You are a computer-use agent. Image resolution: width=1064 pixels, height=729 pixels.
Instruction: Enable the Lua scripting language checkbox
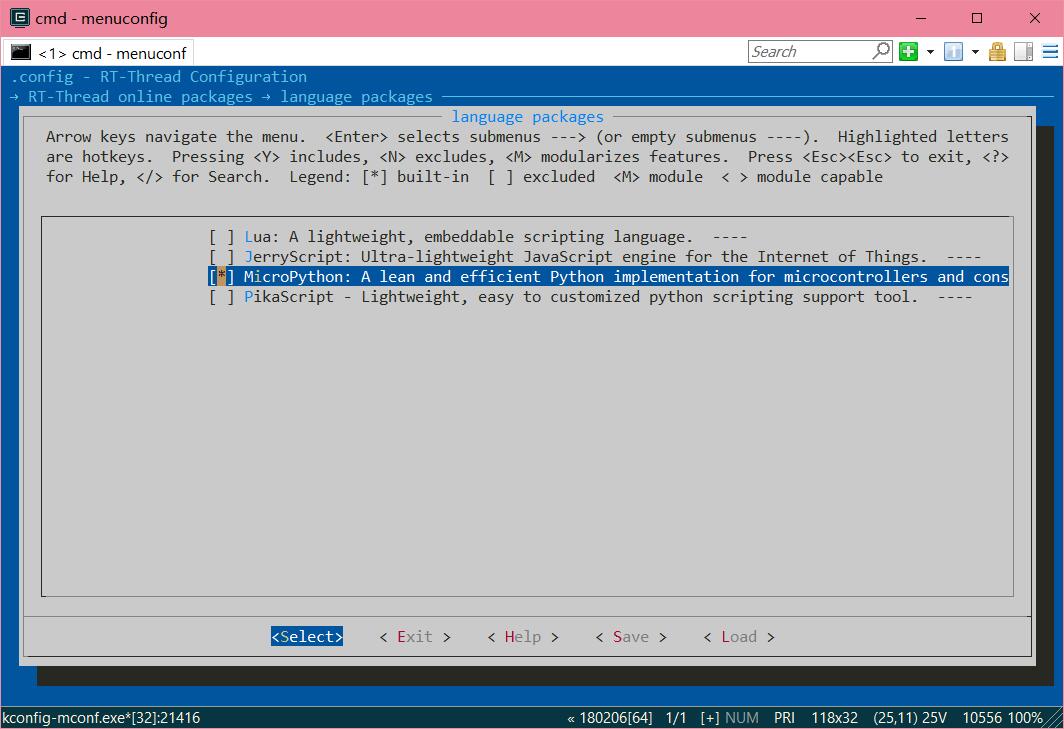click(x=222, y=237)
